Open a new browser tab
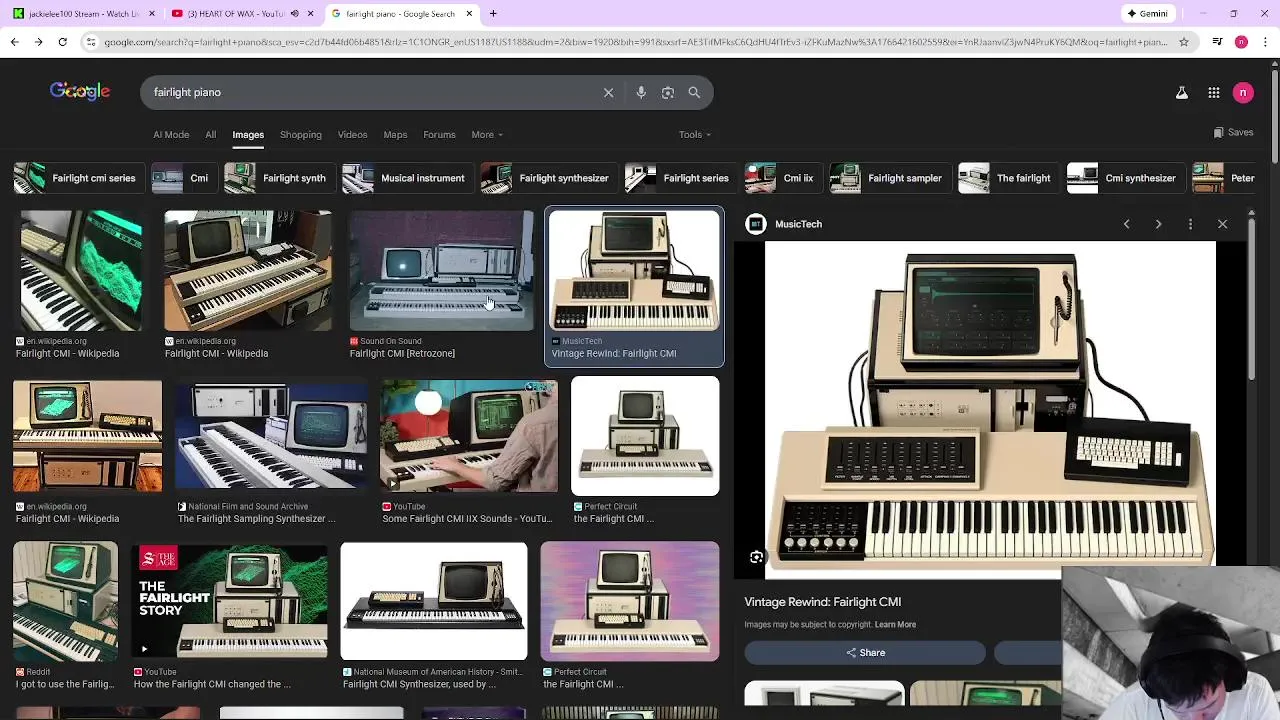The image size is (1280, 720). tap(493, 13)
